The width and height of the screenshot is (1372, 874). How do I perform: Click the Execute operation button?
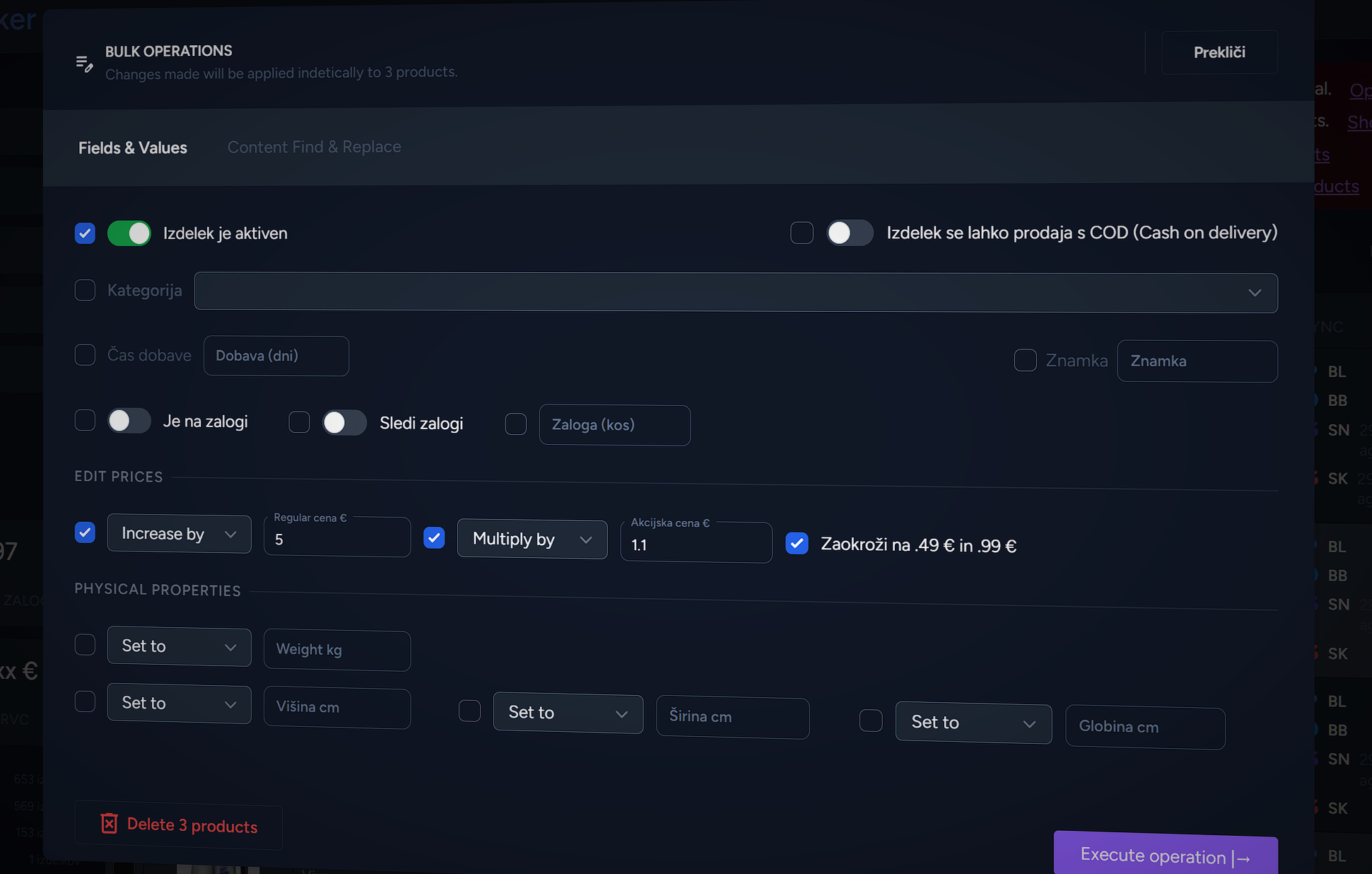1165,856
